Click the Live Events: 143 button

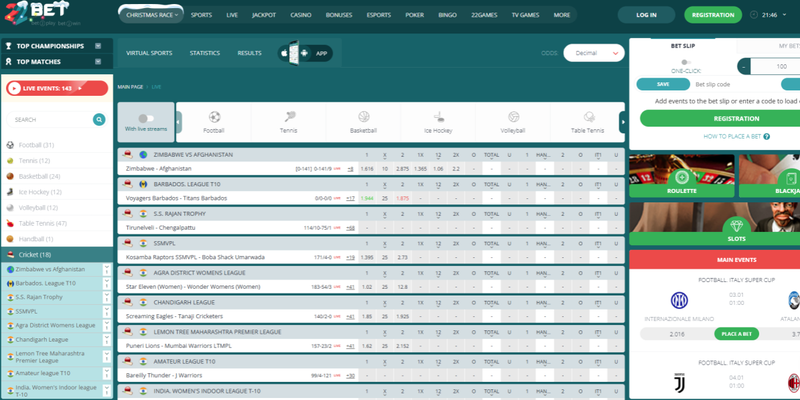point(57,88)
